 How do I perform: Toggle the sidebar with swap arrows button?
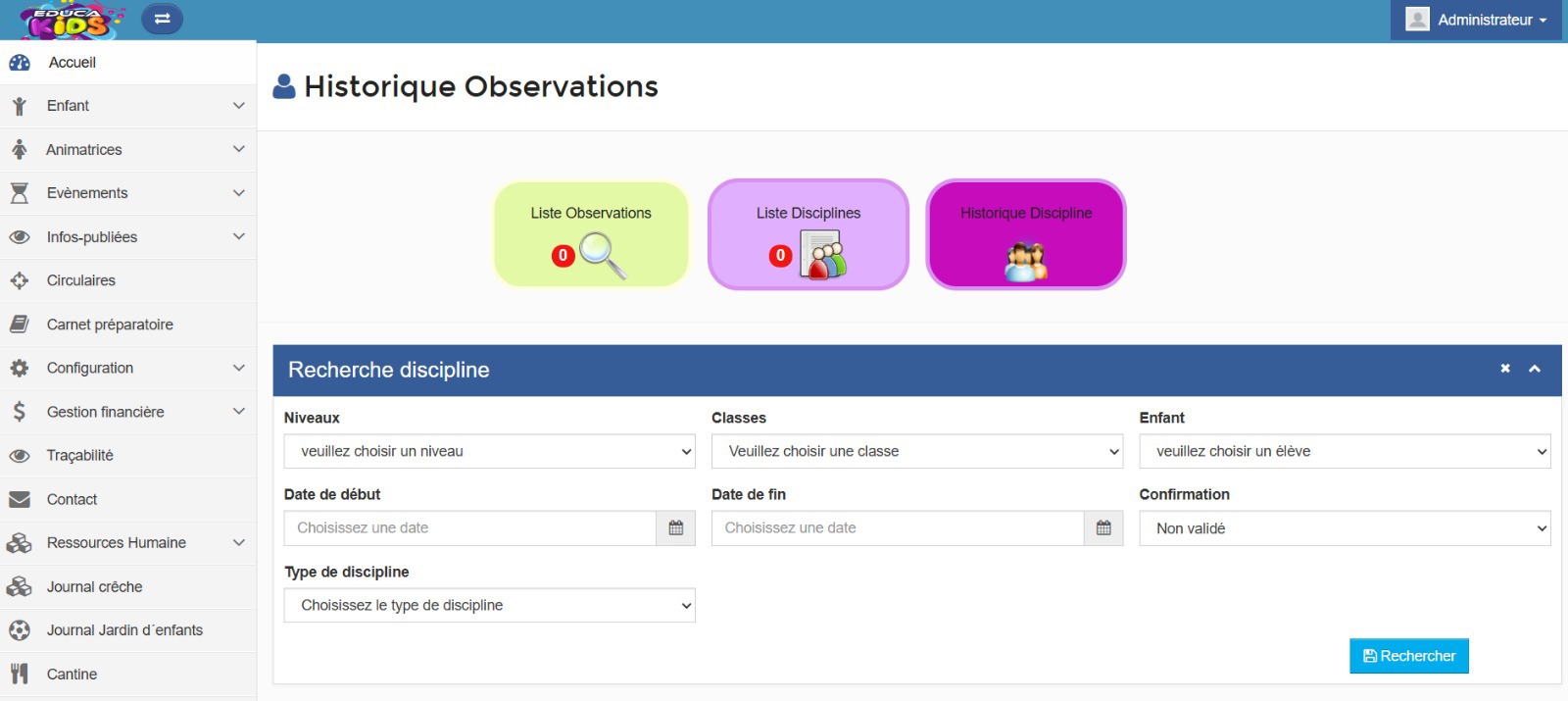tap(163, 19)
